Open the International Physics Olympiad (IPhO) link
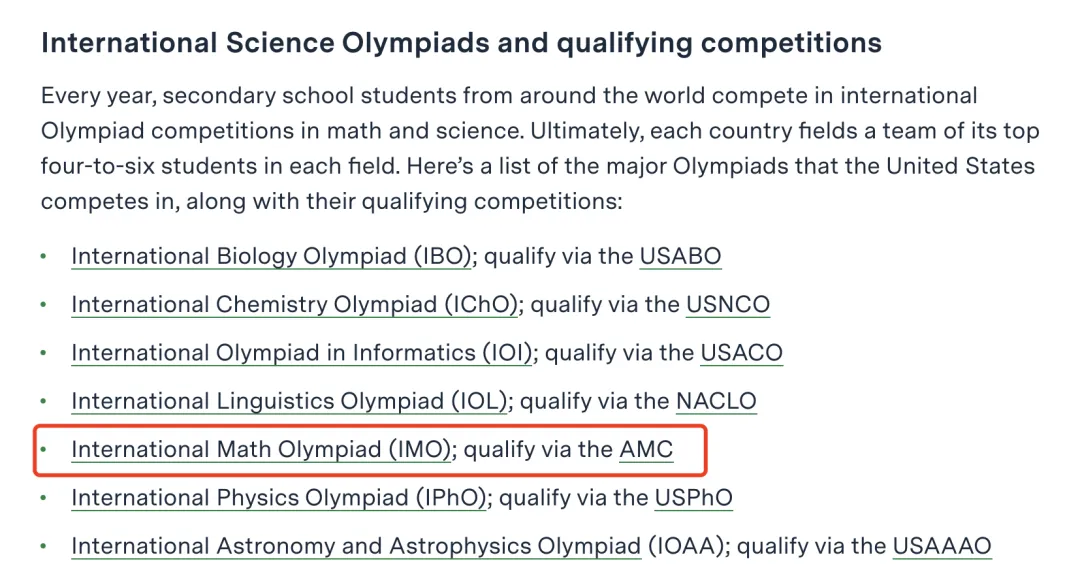Screen dimensions: 1080x585 [279, 497]
